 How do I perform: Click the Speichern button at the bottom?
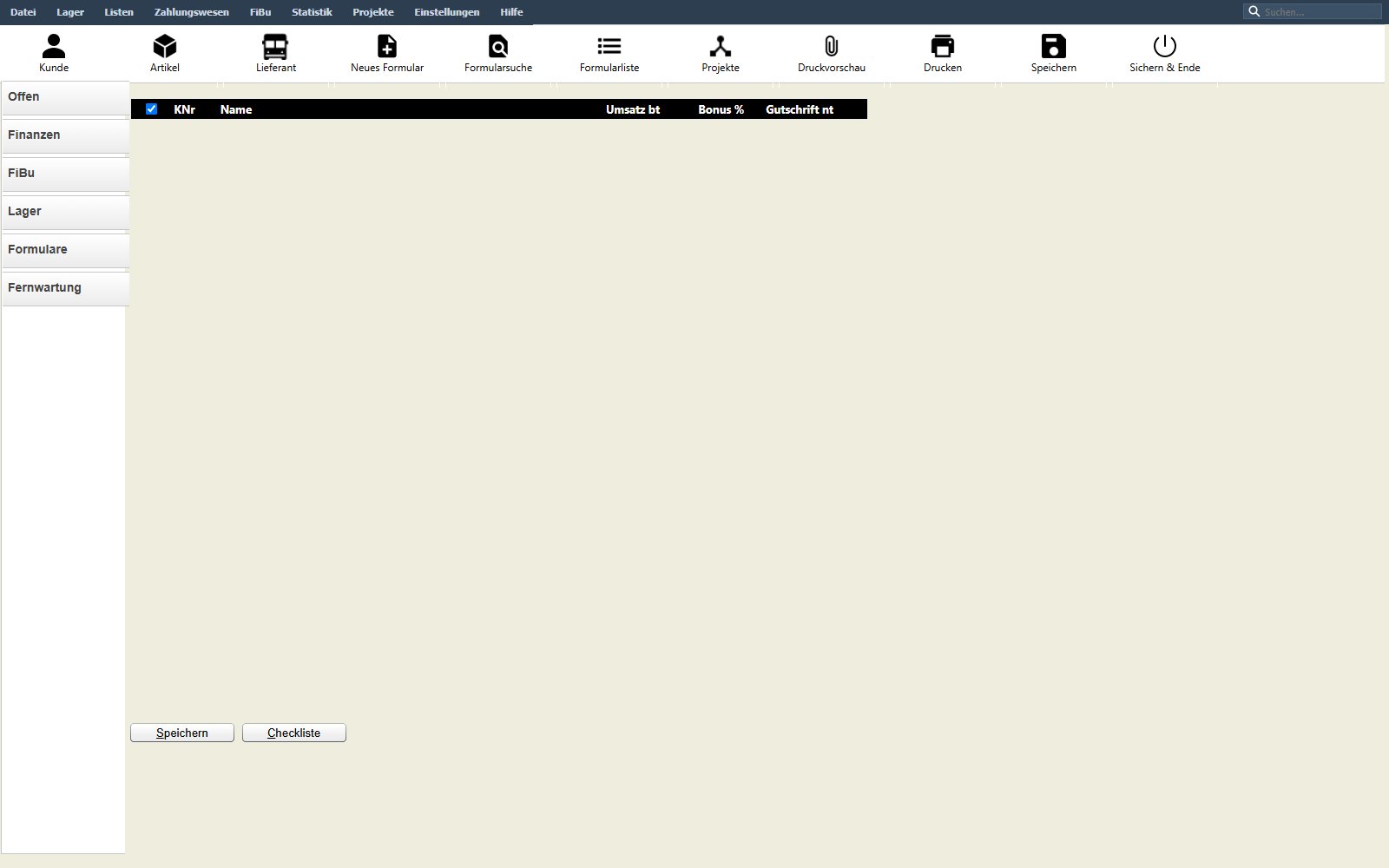(182, 733)
